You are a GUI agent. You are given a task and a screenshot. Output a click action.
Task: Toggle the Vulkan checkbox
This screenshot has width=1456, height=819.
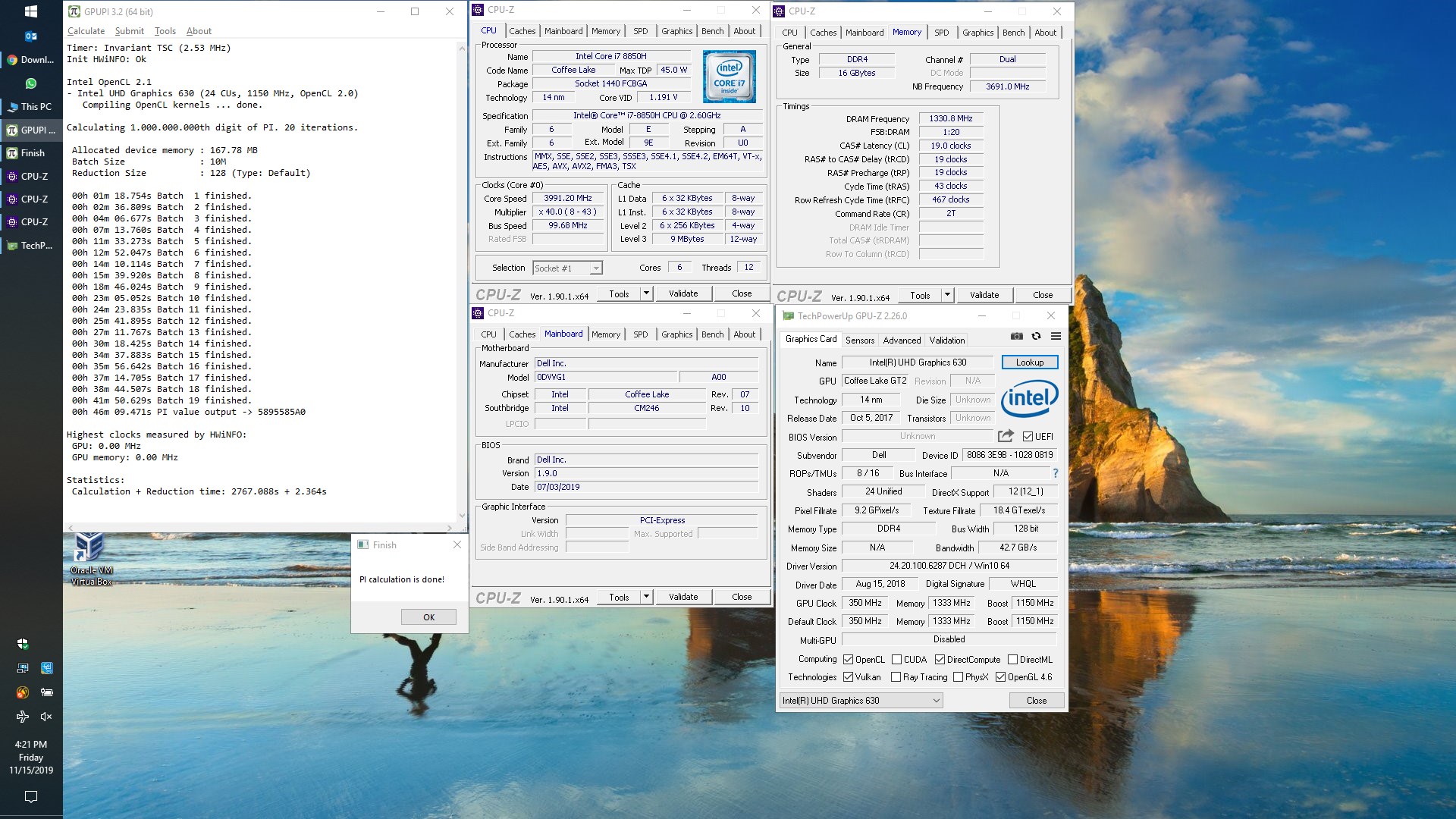(849, 677)
